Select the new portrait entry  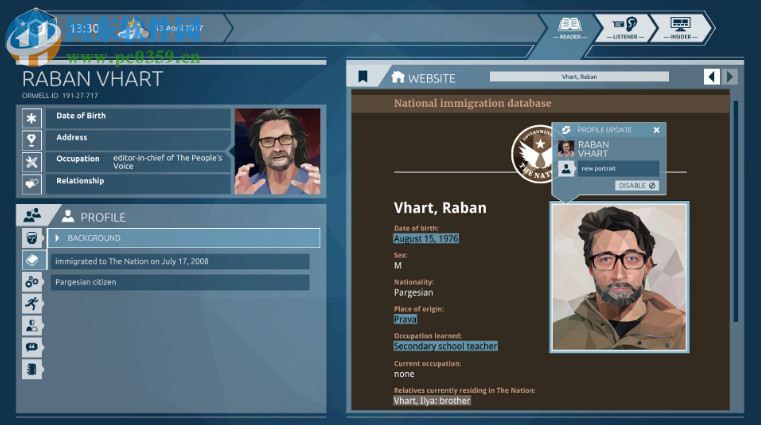pos(618,168)
